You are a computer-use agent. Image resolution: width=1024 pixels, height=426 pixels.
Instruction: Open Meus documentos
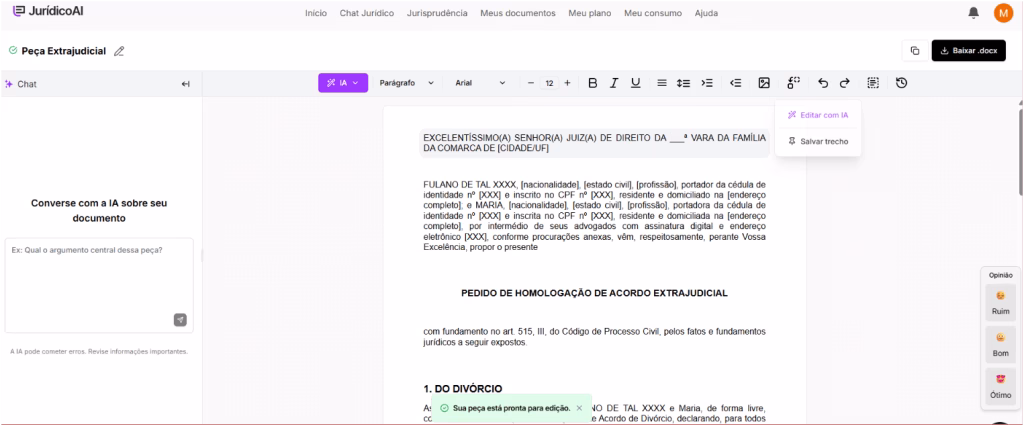tap(518, 13)
